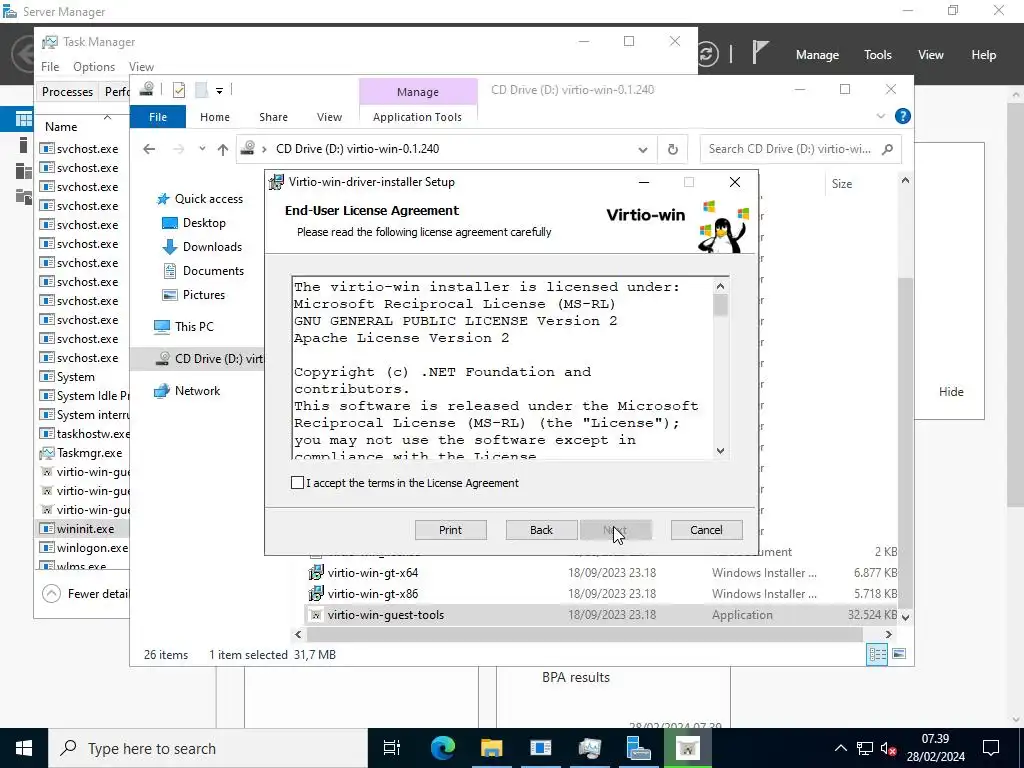Switch to Processes tab in Task Manager
Viewport: 1024px width, 768px height.
67,91
